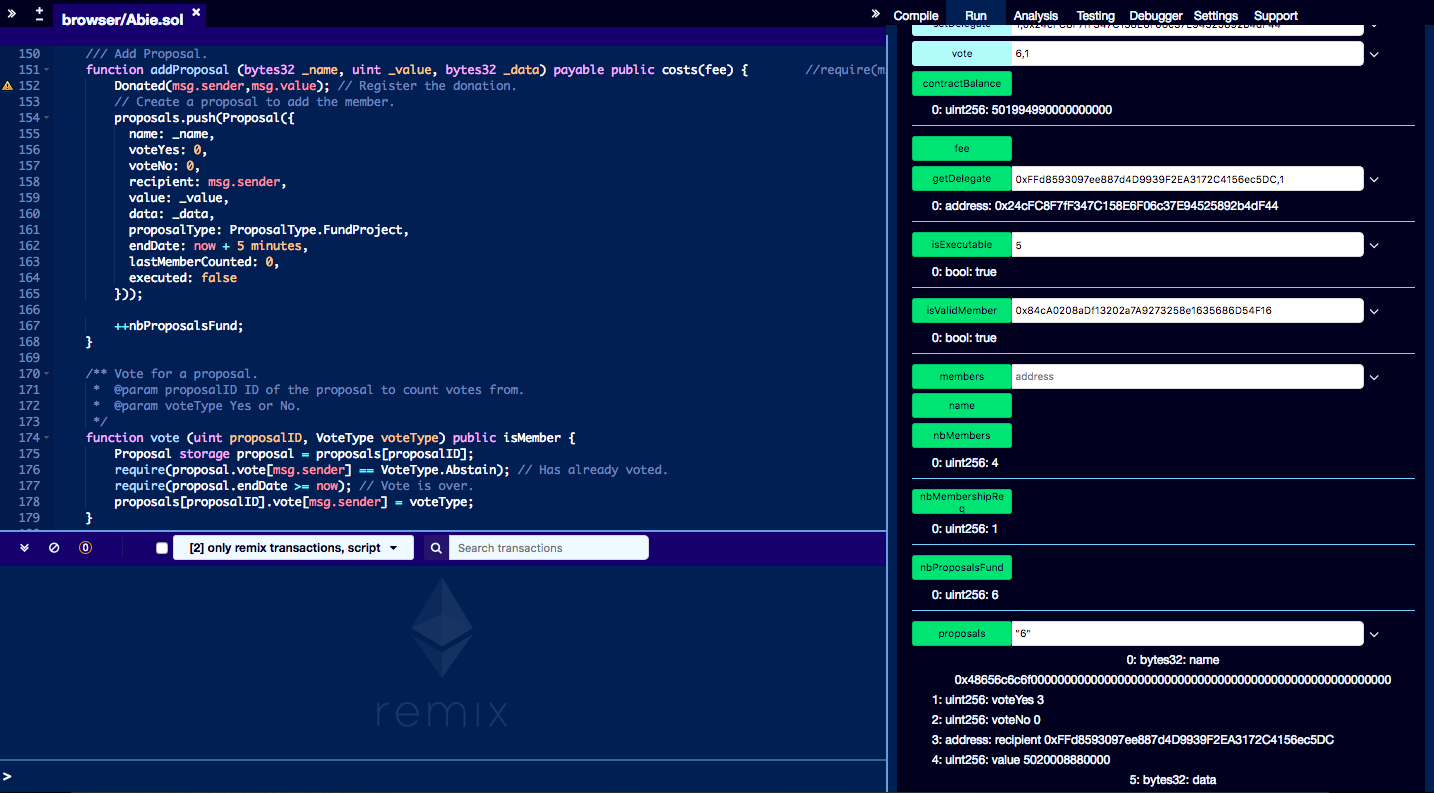Call the name getter button
Viewport: 1434px width, 793px height.
pyautogui.click(x=962, y=406)
